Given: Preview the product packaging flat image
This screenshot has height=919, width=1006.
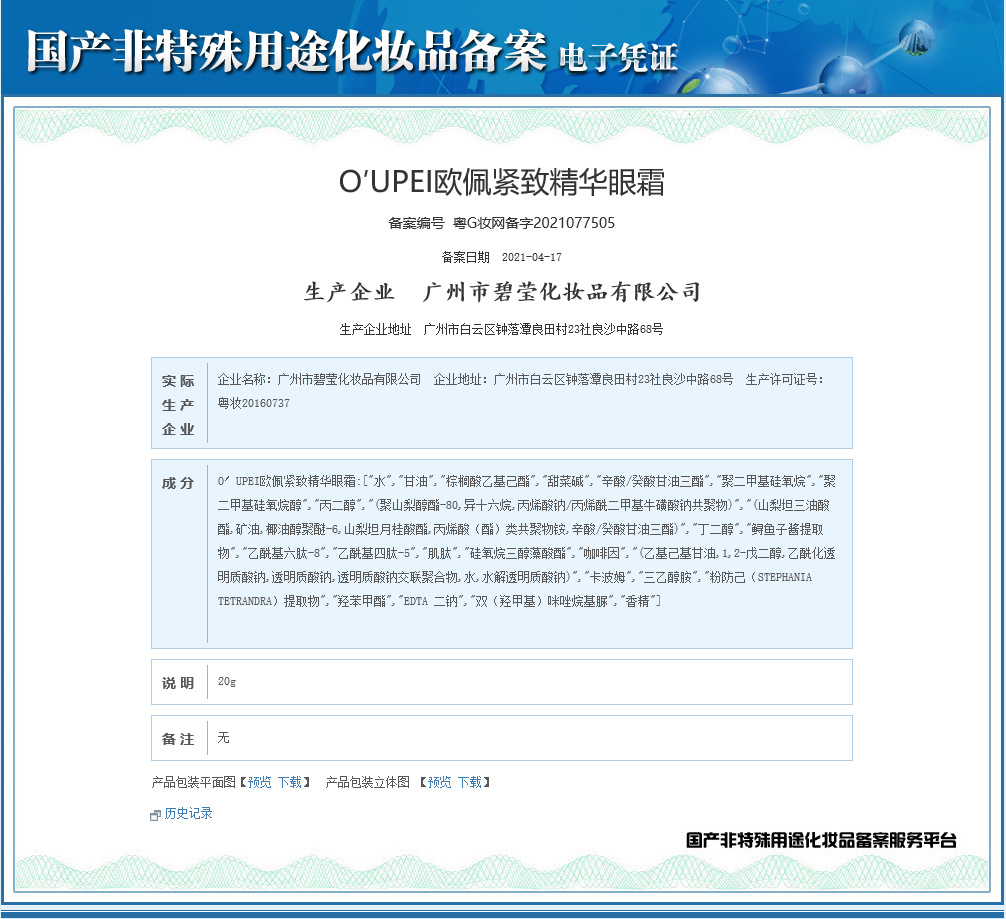Looking at the screenshot, I should 260,782.
